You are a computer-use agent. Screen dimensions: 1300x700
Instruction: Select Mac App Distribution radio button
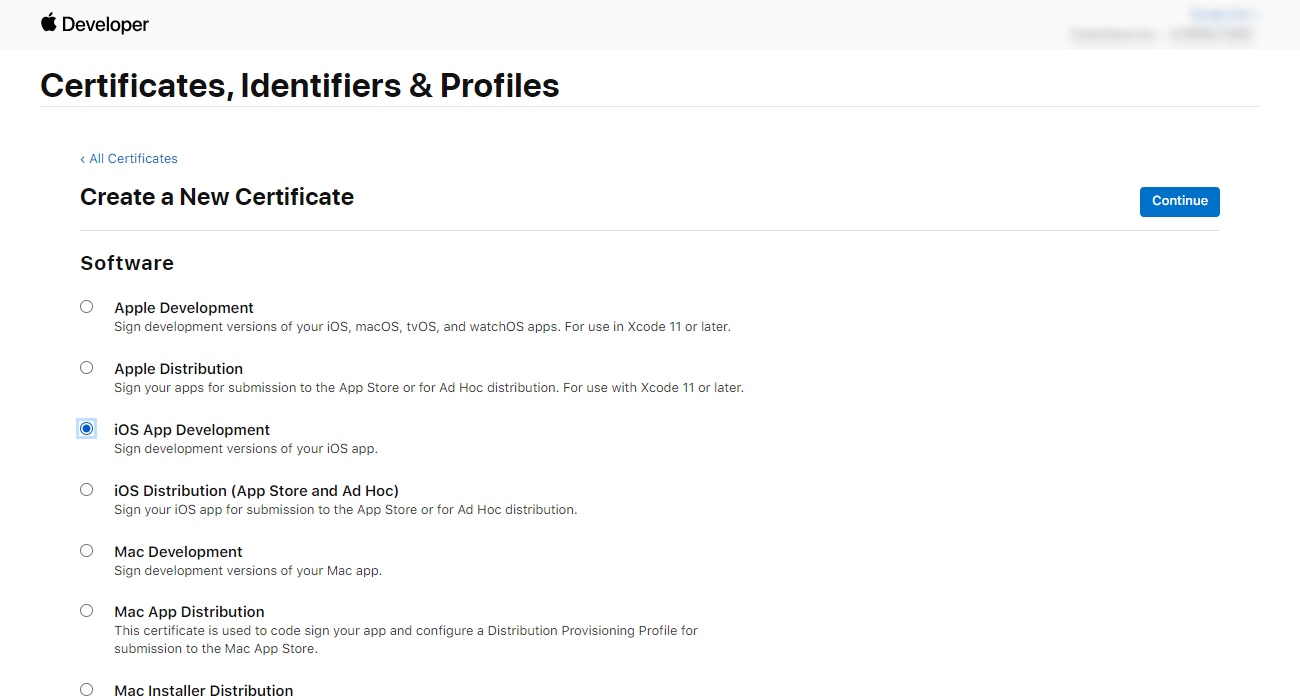tap(87, 611)
